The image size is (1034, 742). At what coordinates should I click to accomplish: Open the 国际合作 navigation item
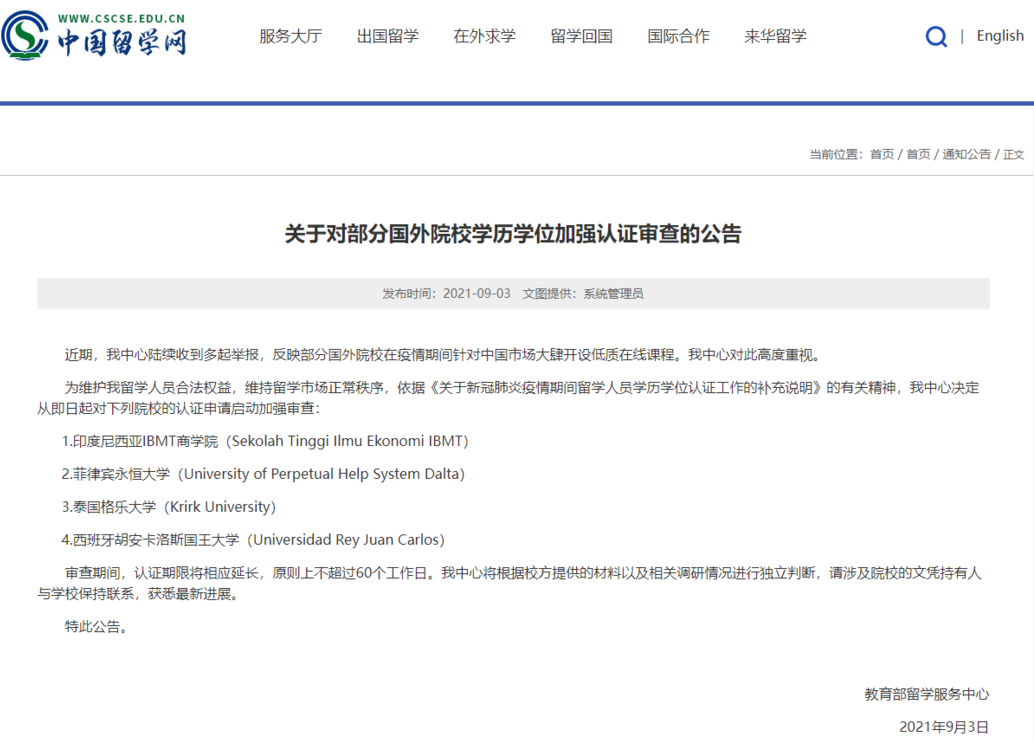(678, 37)
